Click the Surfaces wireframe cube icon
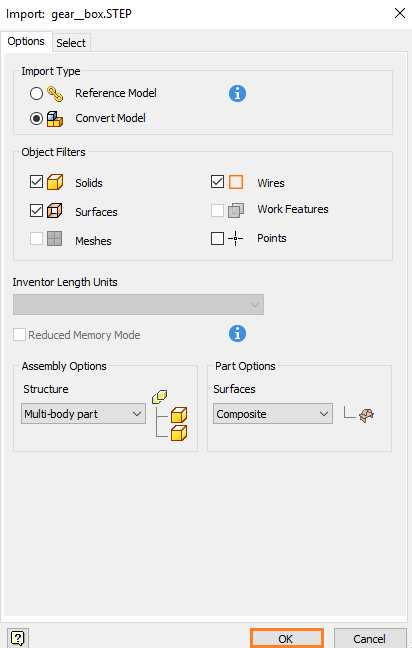The width and height of the screenshot is (412, 648). tap(55, 211)
